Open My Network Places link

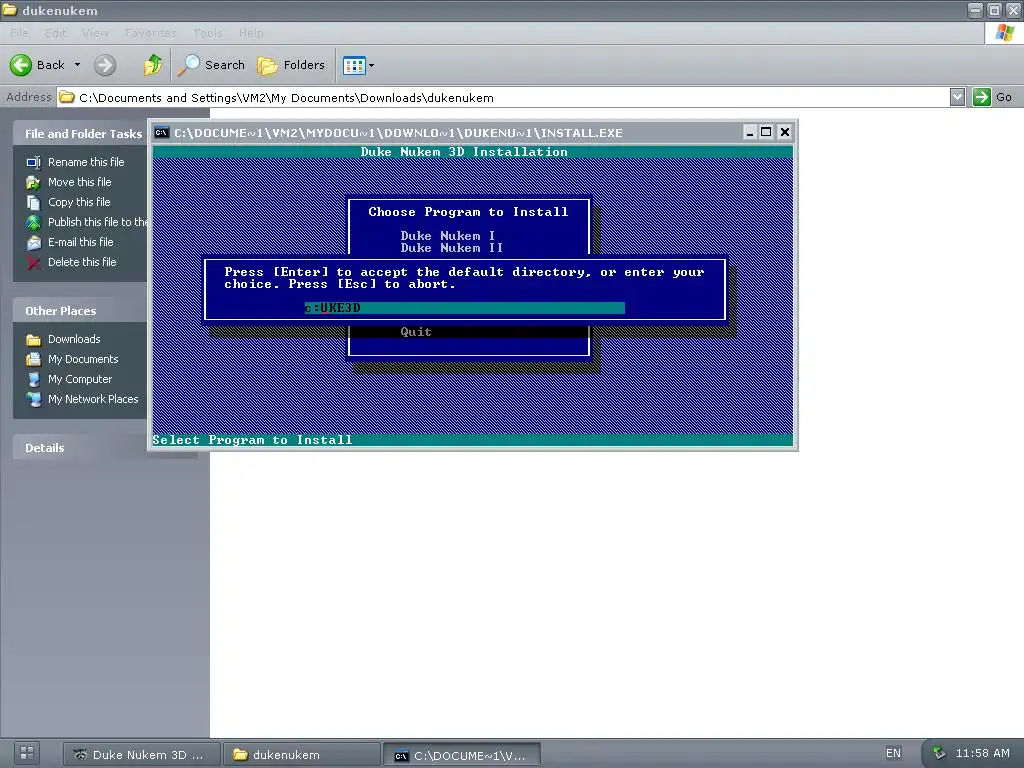click(x=93, y=399)
